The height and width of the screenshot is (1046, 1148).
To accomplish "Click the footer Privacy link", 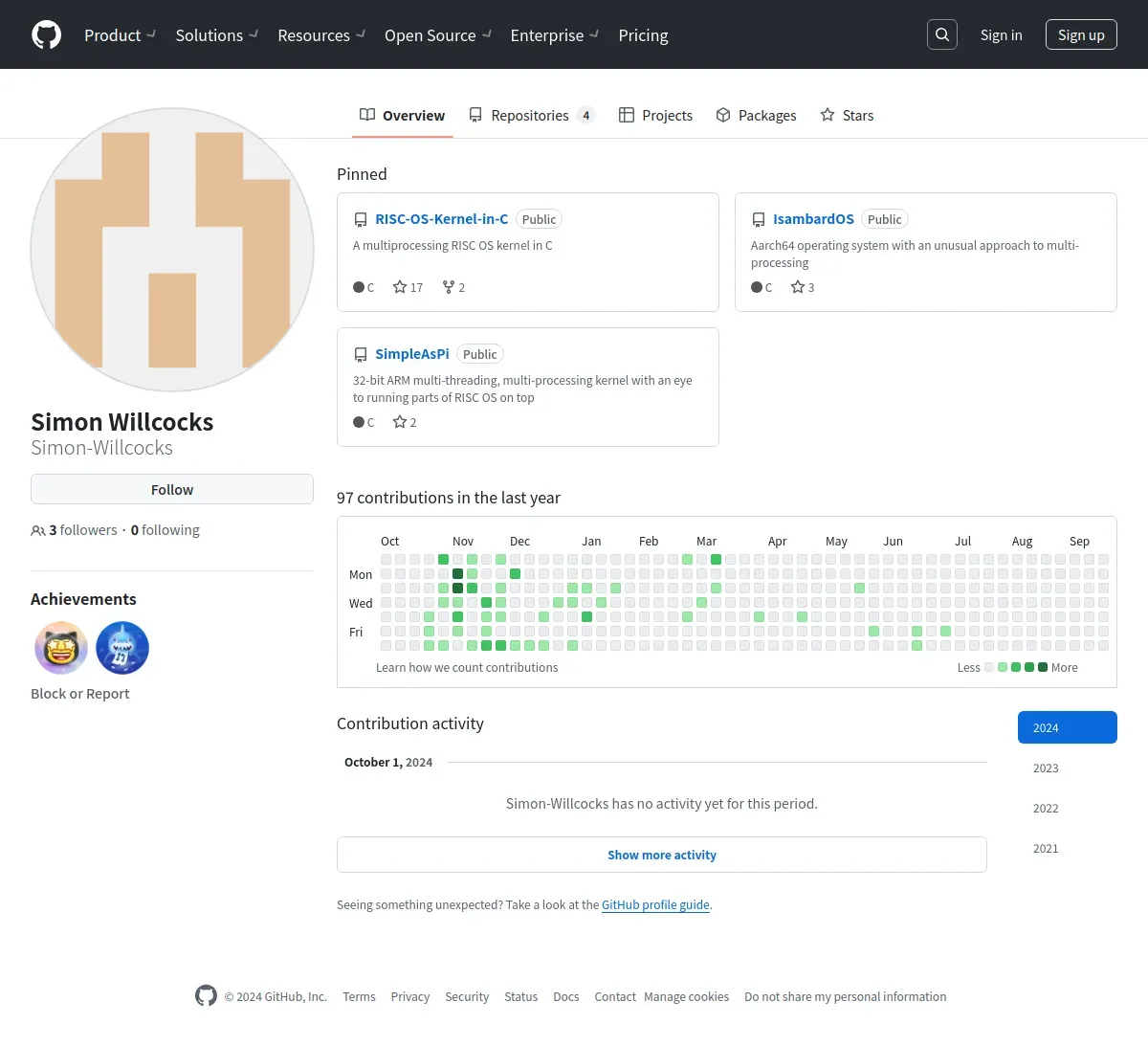I will [410, 996].
